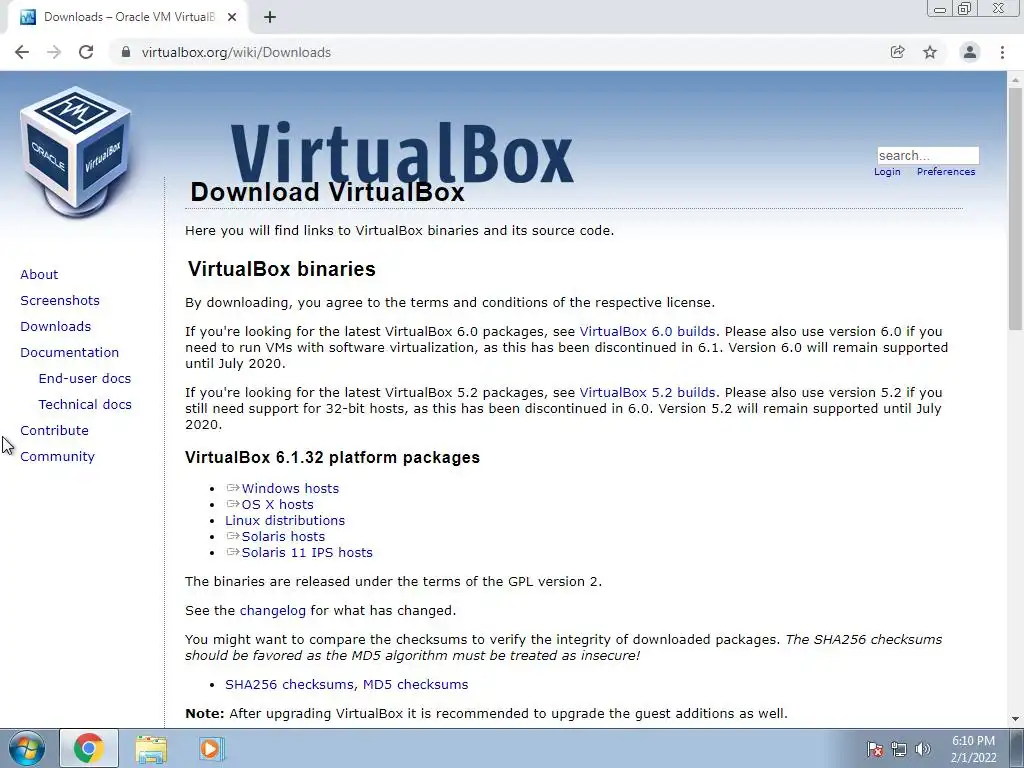Screen dimensions: 1024x768
Task: Open End-user docs in sidebar
Action: pyautogui.click(x=85, y=379)
